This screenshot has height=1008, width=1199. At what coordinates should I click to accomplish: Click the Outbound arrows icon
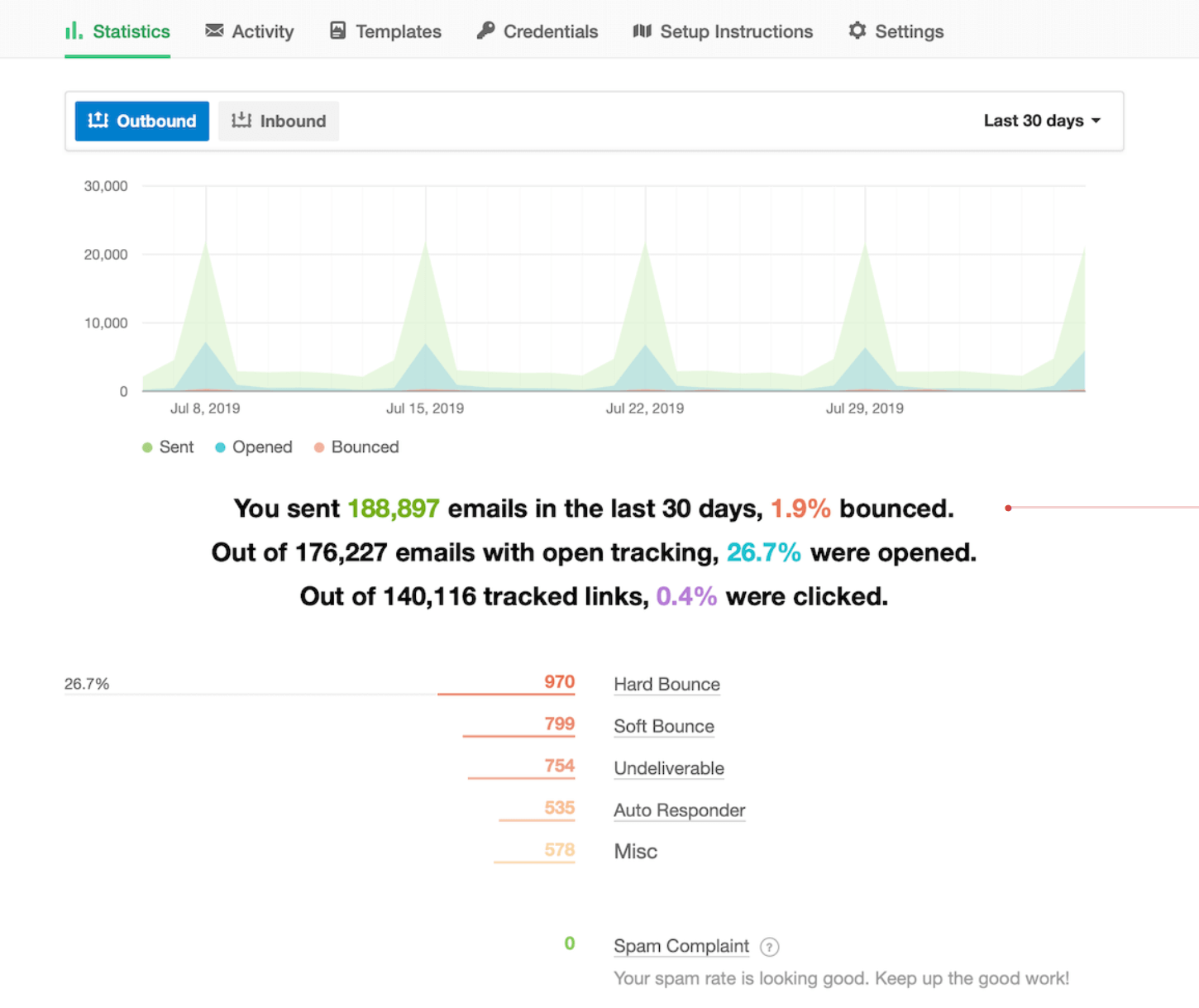98,120
